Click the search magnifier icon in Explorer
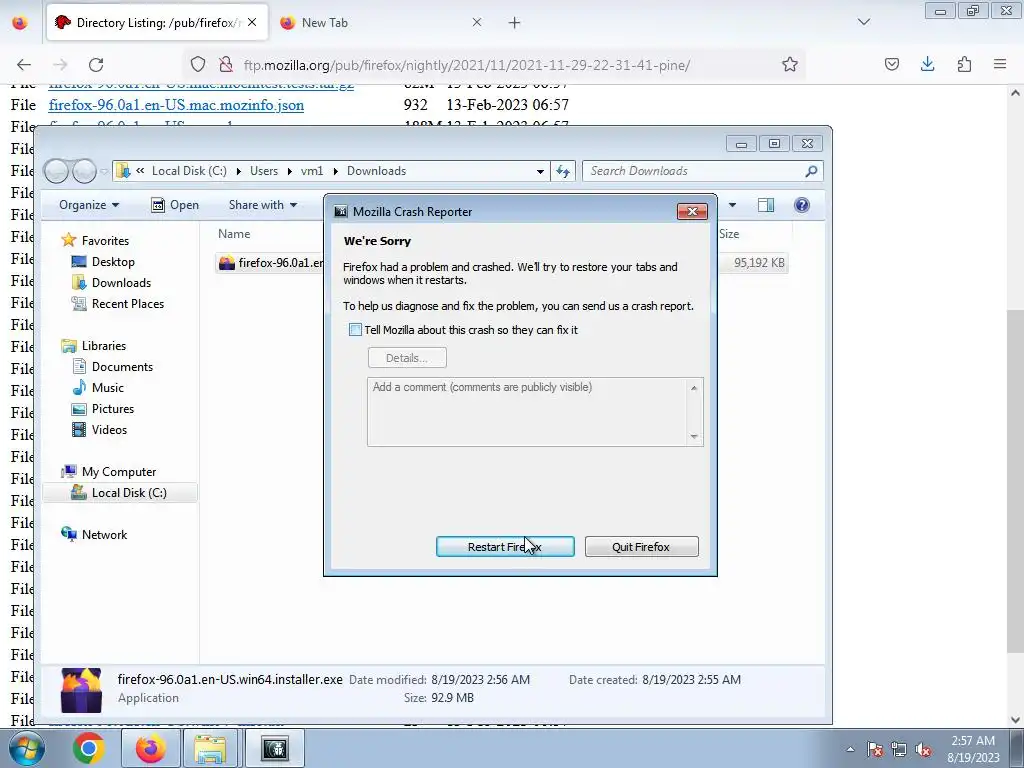Screen dimensions: 1024x768 (x=811, y=171)
